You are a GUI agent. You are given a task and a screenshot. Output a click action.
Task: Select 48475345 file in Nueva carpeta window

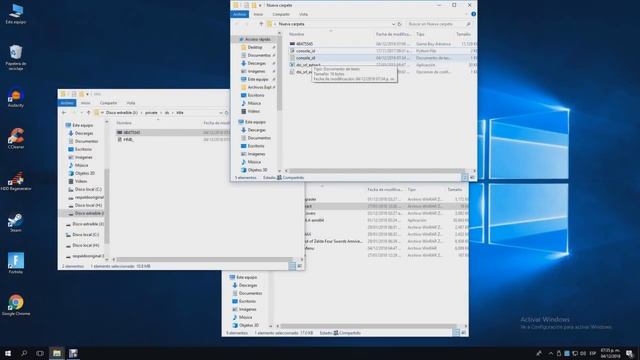pyautogui.click(x=304, y=44)
